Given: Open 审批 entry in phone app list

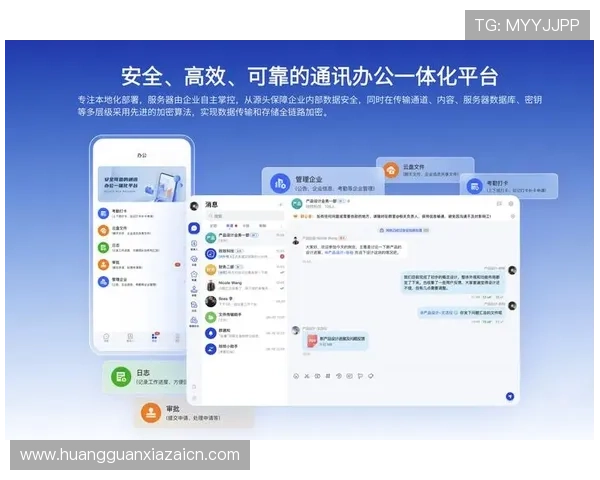Looking at the screenshot, I should click(x=140, y=264).
